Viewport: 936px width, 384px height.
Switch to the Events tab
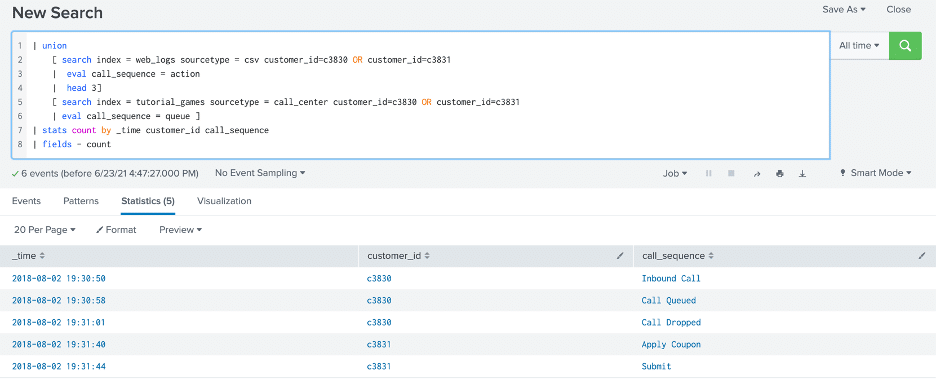tap(26, 201)
